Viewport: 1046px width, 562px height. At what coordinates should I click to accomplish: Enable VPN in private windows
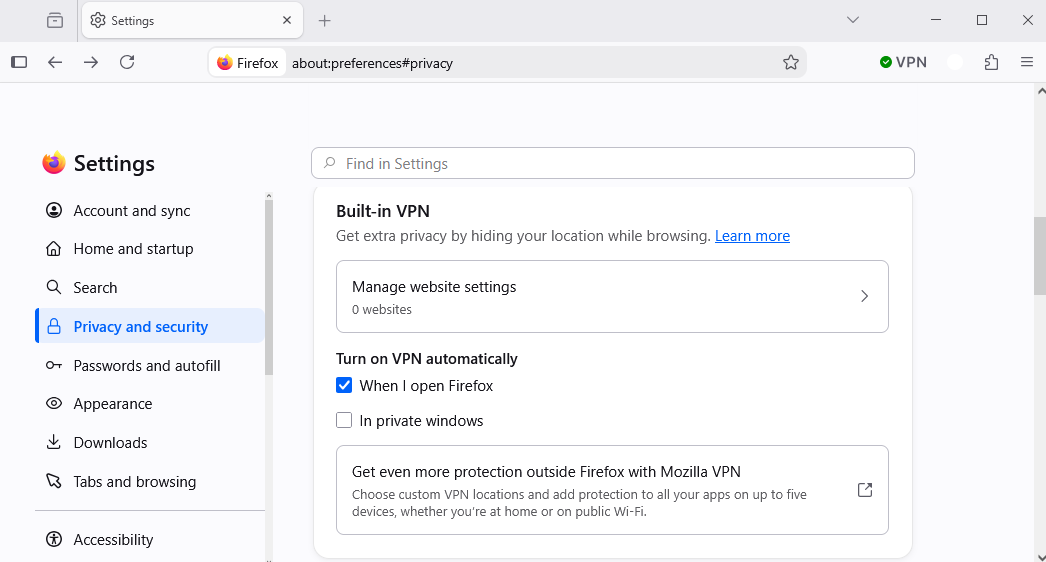tap(344, 420)
